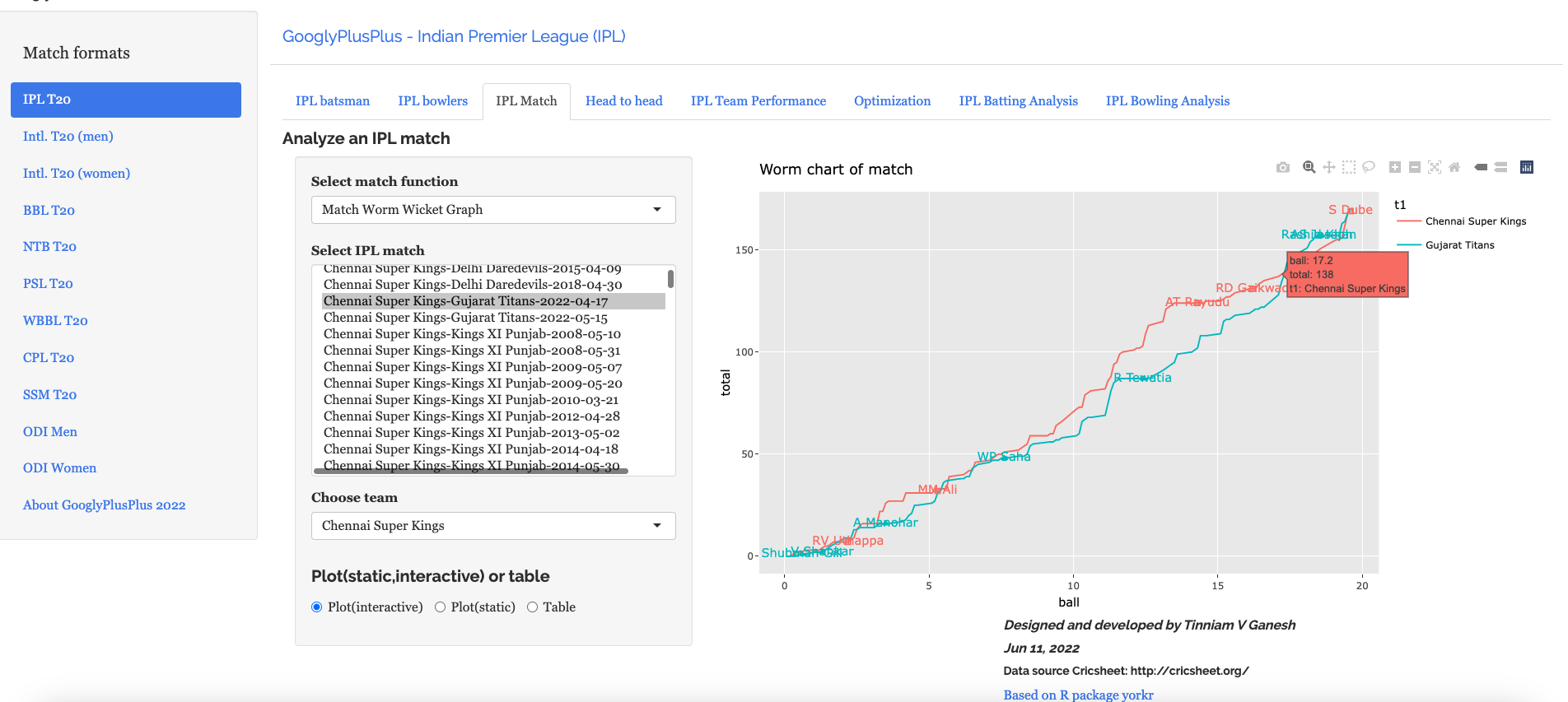Click the Zoom Out minus icon

pyautogui.click(x=1414, y=167)
